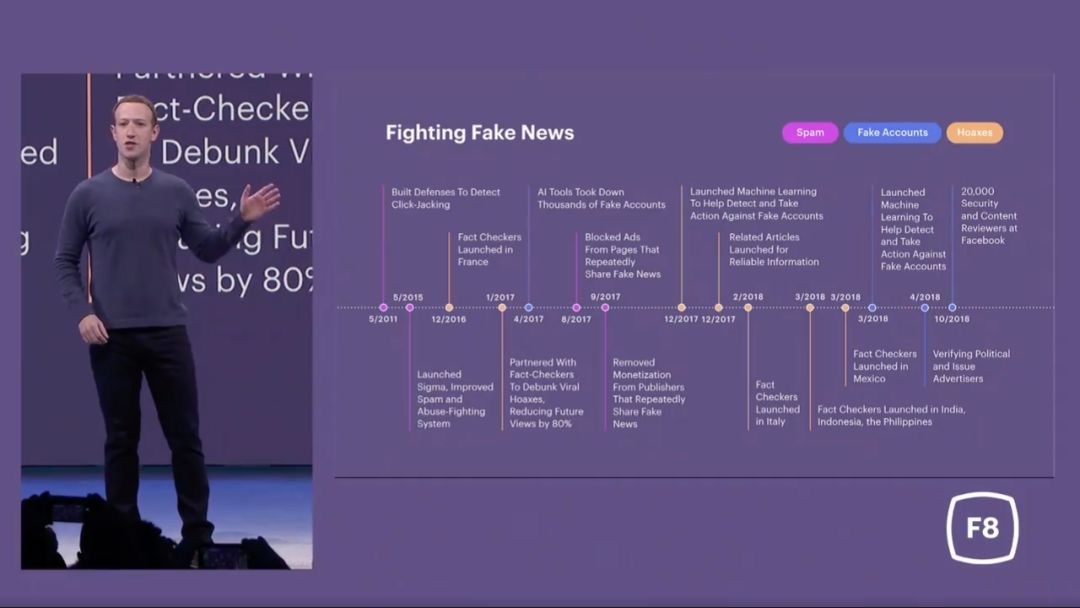
Task: Select the pink Spam legend pill
Action: pyautogui.click(x=810, y=133)
